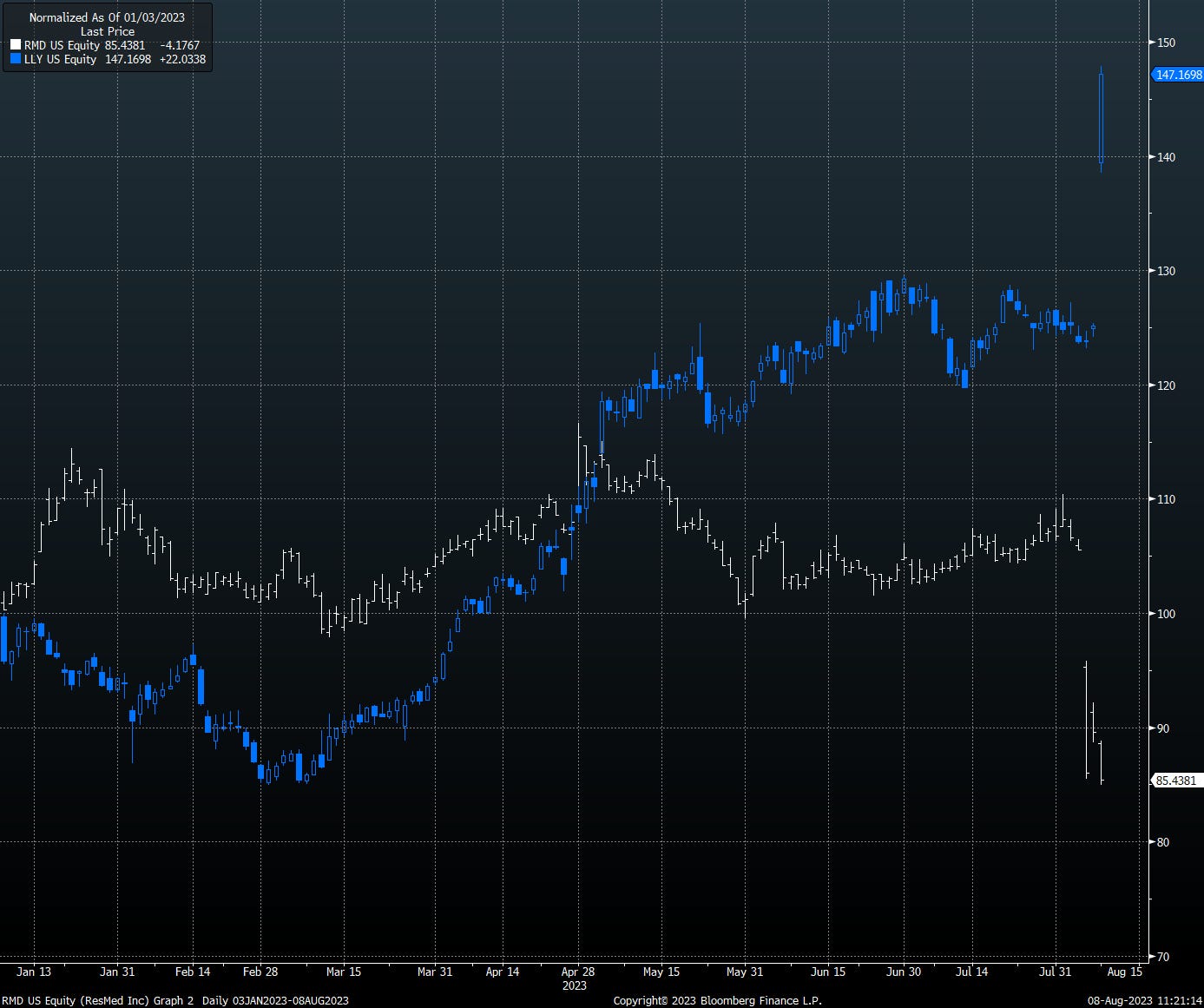Click the RMD change value -4.1767
This screenshot has height=1008, width=1204.
pos(180,45)
